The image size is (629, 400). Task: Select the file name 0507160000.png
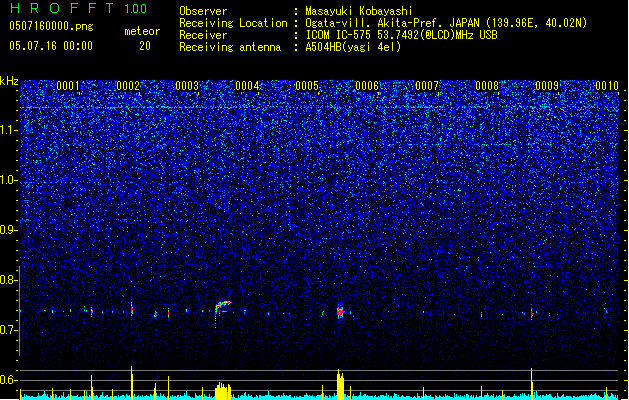pyautogui.click(x=51, y=26)
